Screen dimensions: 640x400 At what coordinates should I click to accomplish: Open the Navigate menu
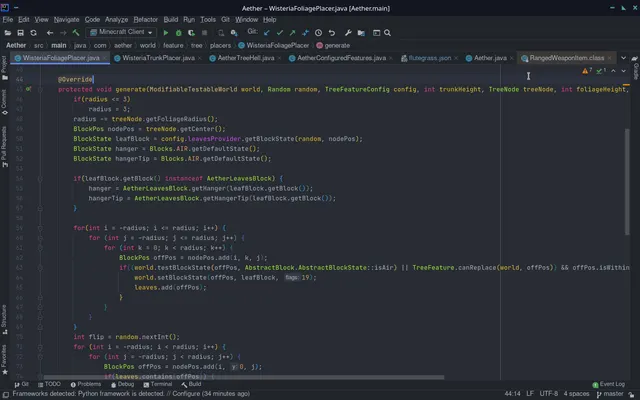[x=67, y=20]
